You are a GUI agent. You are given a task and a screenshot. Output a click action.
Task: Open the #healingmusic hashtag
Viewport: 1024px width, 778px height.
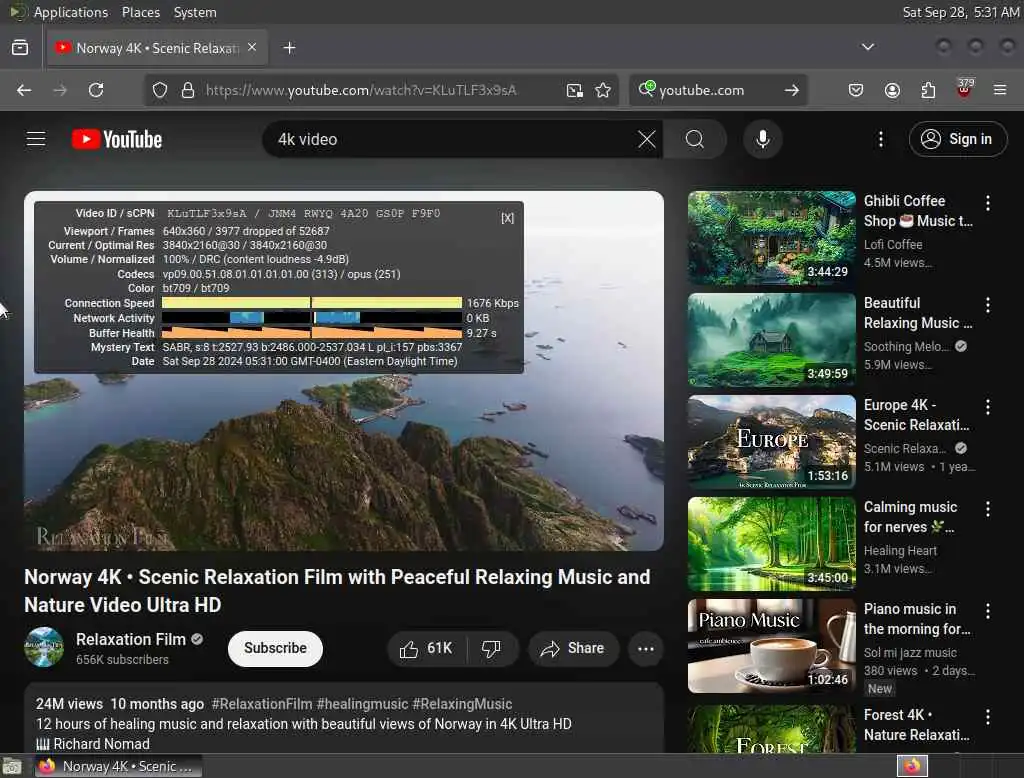point(362,704)
